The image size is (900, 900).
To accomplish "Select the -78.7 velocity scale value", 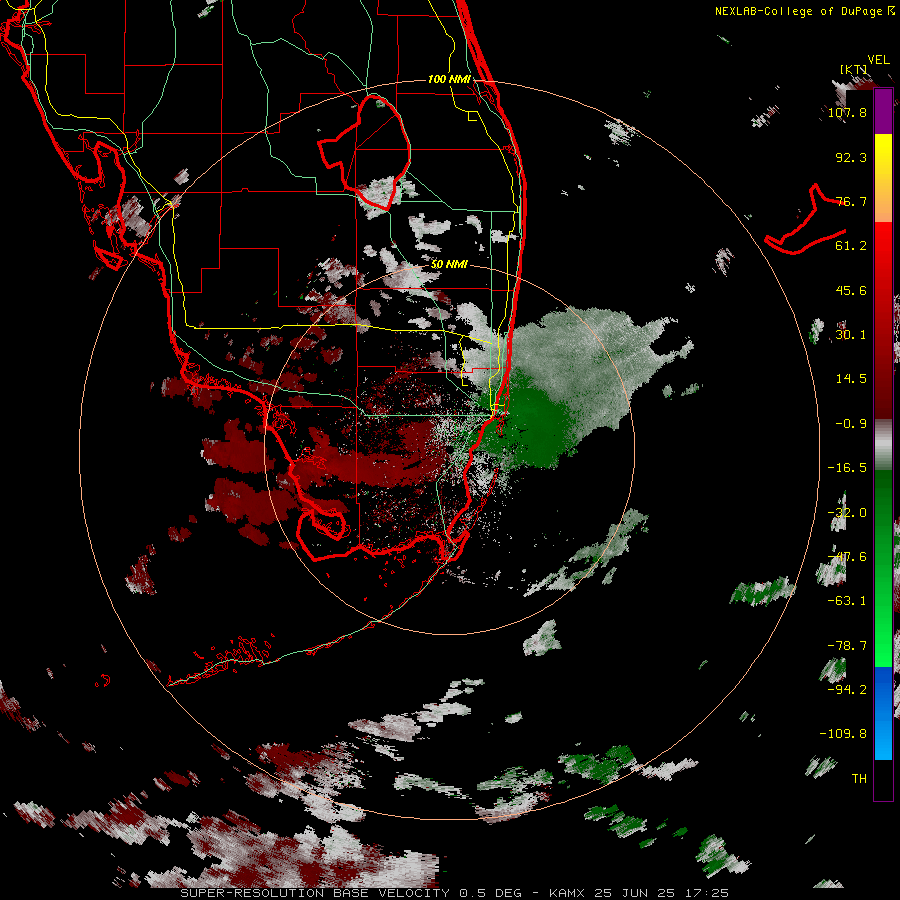I will point(847,646).
